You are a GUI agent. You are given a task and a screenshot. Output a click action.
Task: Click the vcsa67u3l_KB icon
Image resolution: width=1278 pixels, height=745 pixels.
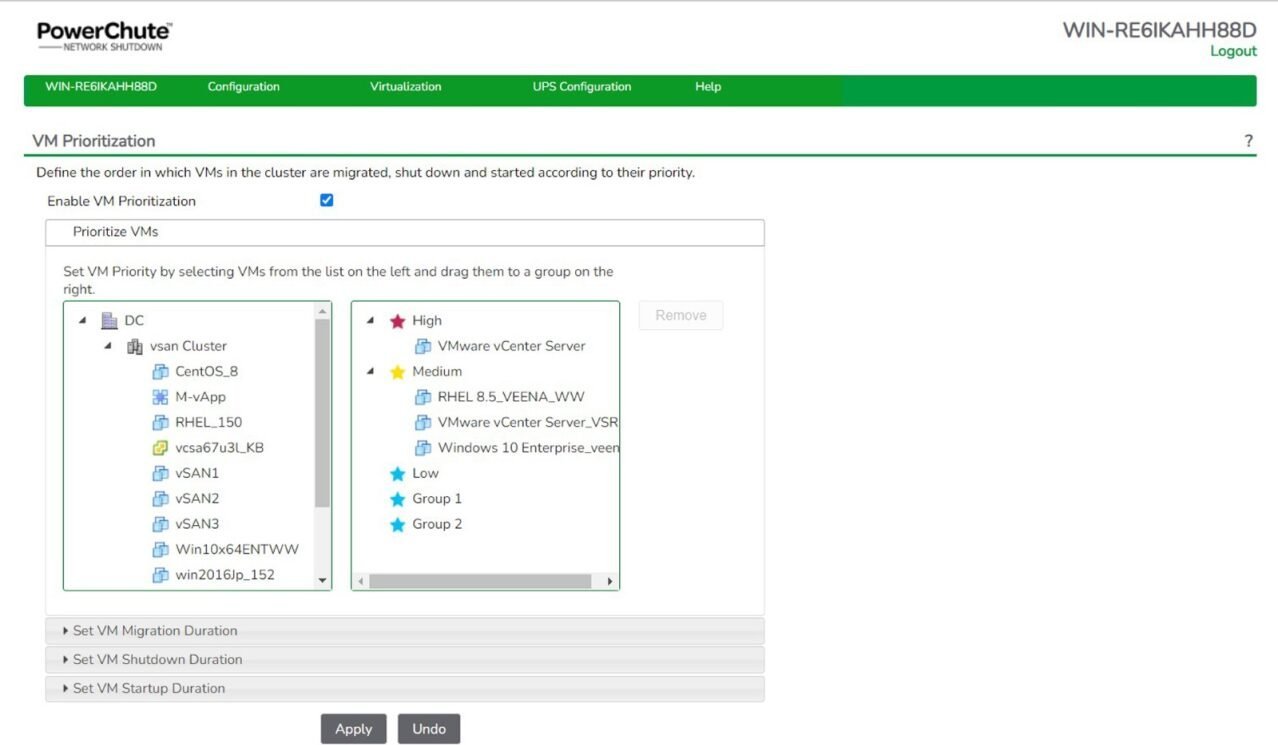click(160, 448)
